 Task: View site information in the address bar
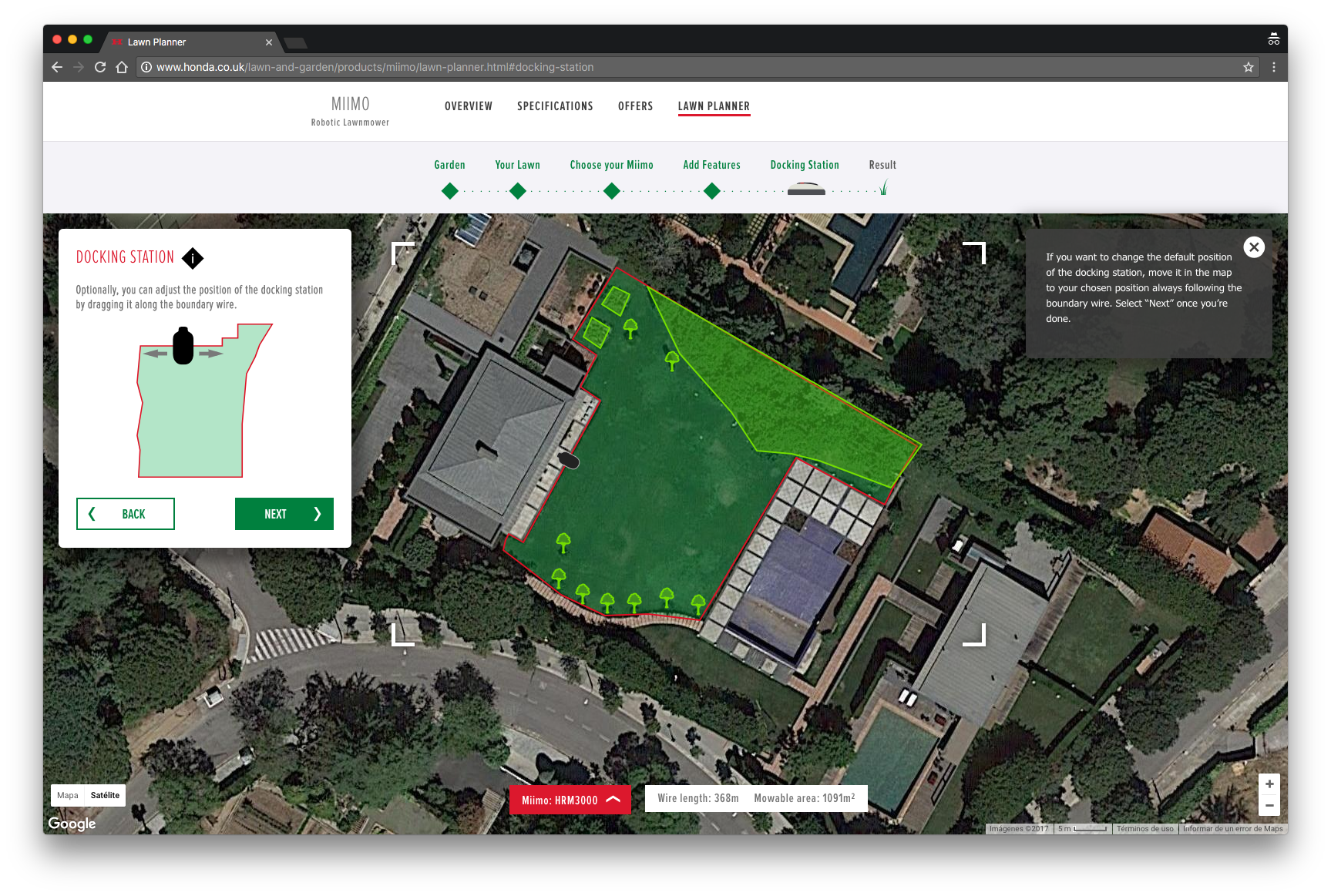coord(146,67)
